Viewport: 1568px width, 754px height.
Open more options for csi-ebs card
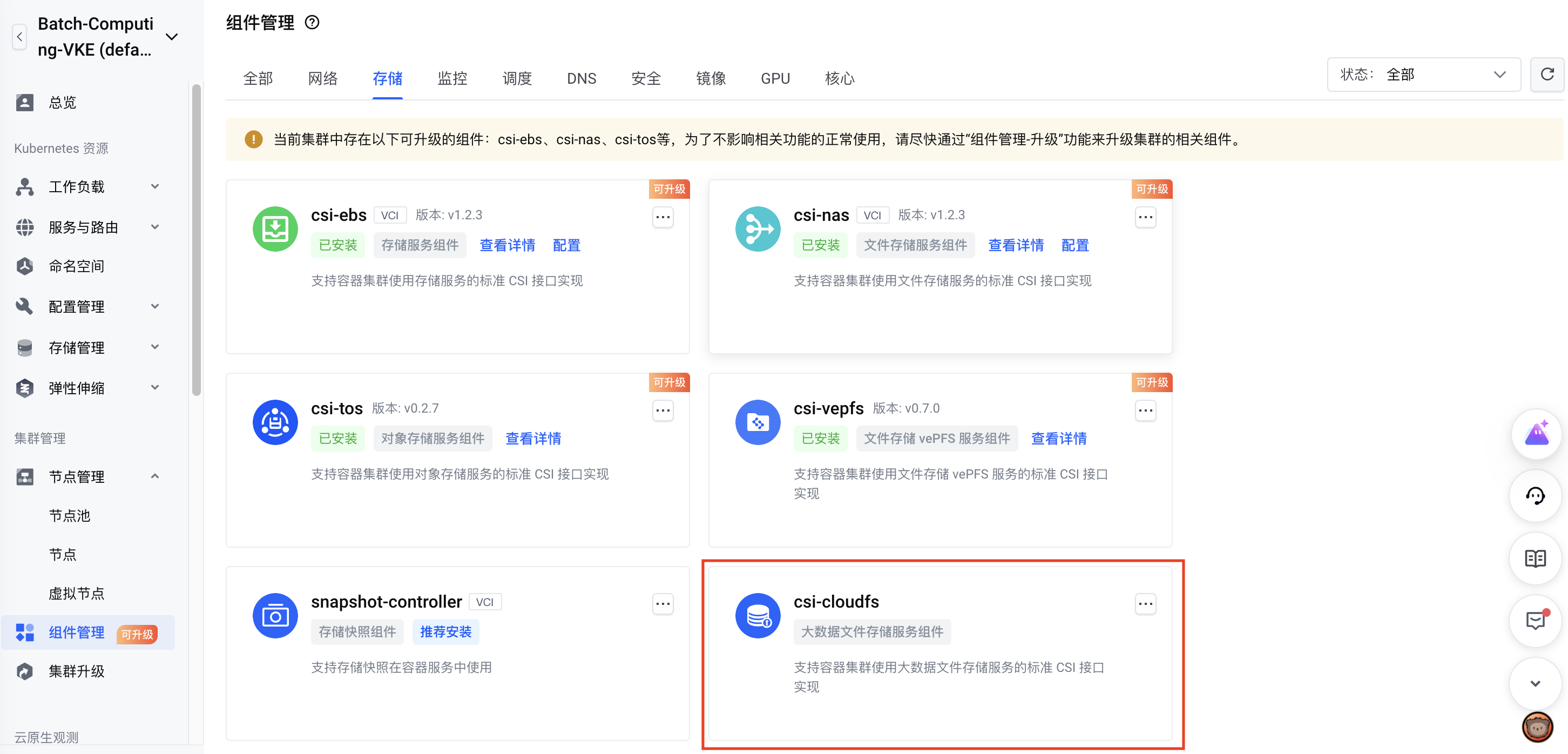pos(663,217)
